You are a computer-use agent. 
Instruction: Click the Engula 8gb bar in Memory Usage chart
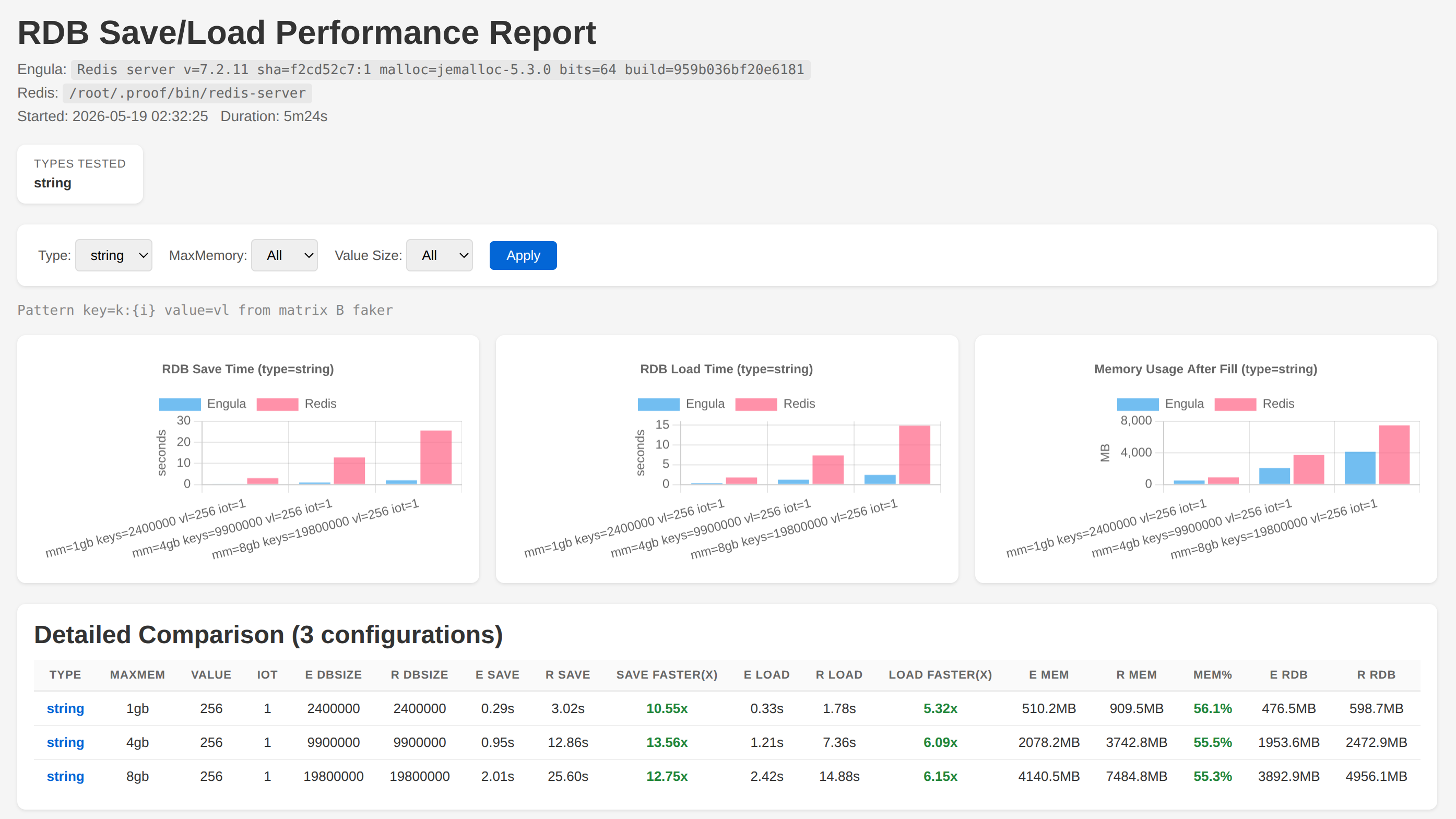point(1360,468)
